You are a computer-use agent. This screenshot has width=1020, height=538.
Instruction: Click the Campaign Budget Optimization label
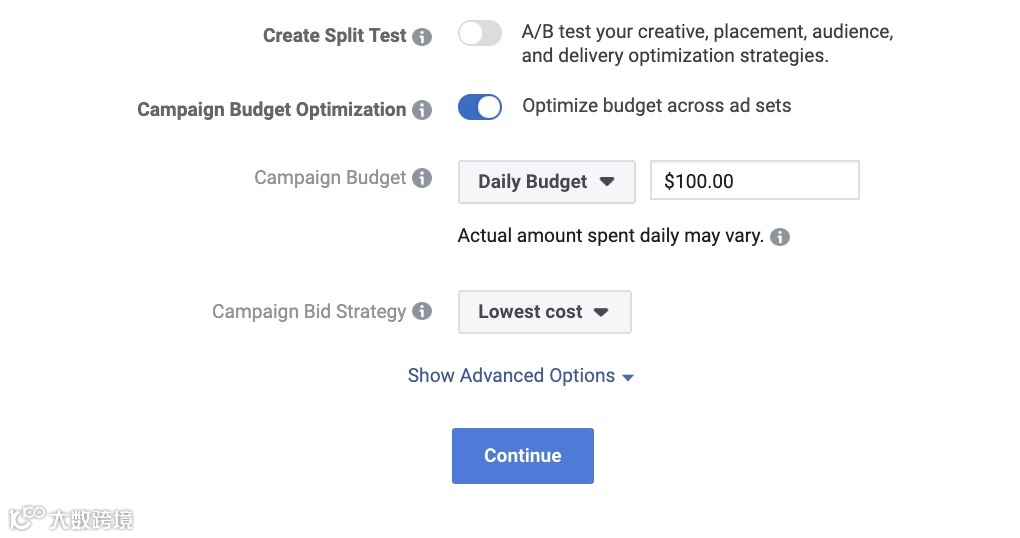pyautogui.click(x=271, y=110)
